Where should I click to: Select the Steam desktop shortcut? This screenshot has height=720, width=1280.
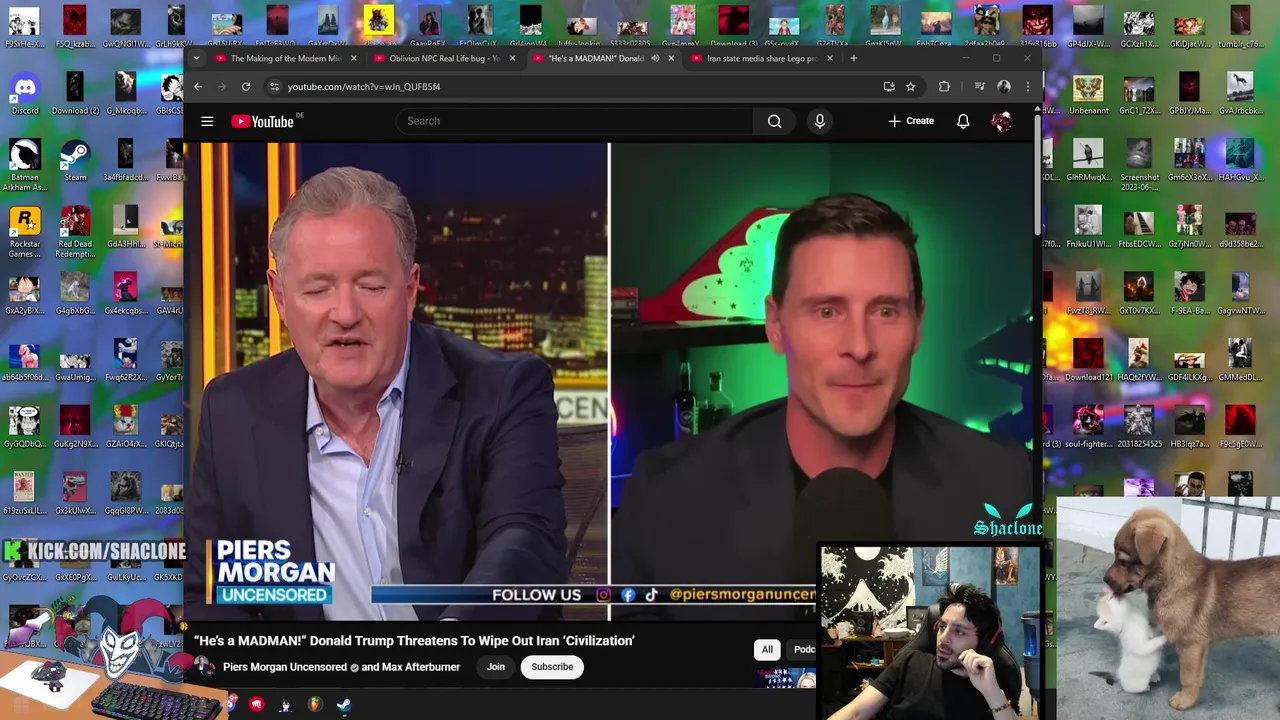point(75,160)
